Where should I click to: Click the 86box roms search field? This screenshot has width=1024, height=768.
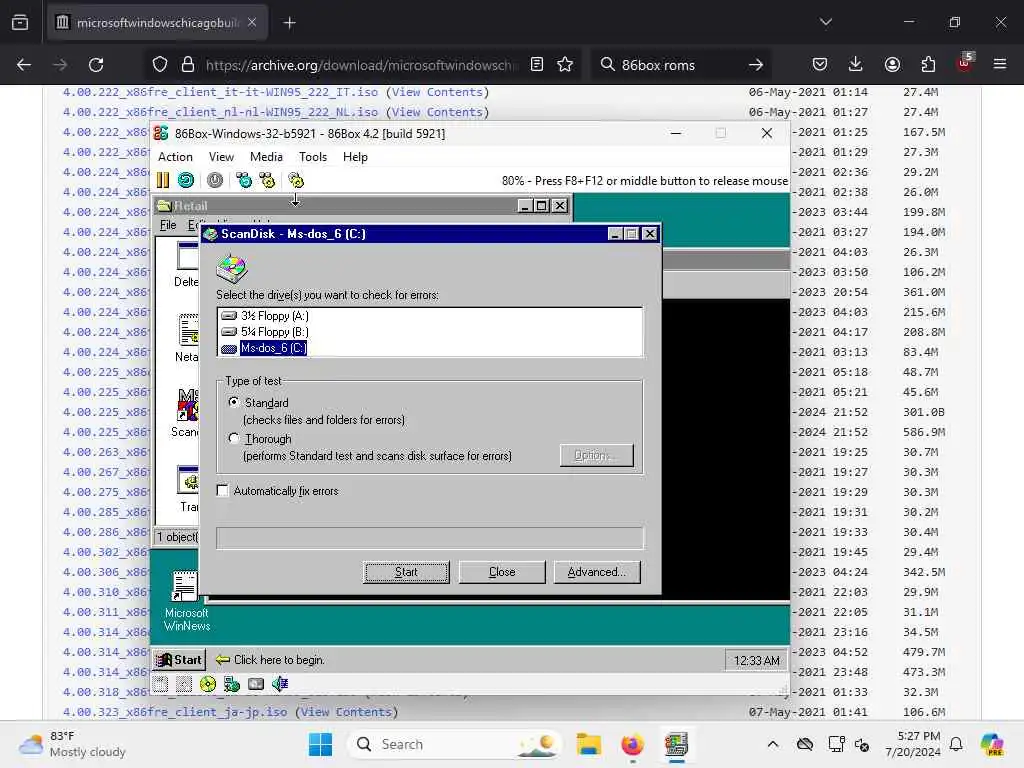click(x=679, y=65)
